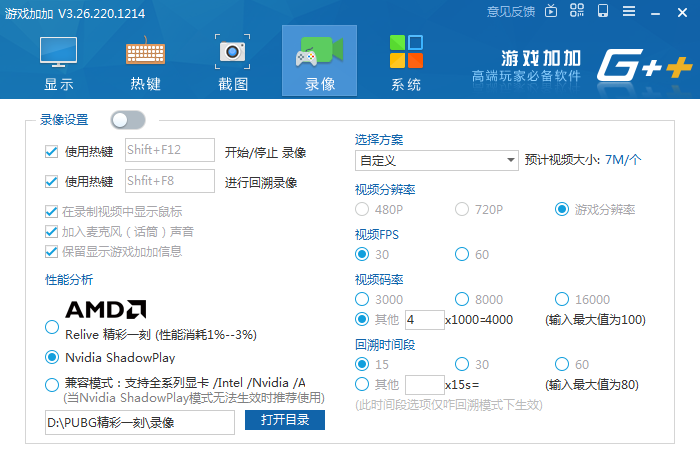700x450 pixels.
Task: Click the AMD logo
Action: click(x=106, y=309)
